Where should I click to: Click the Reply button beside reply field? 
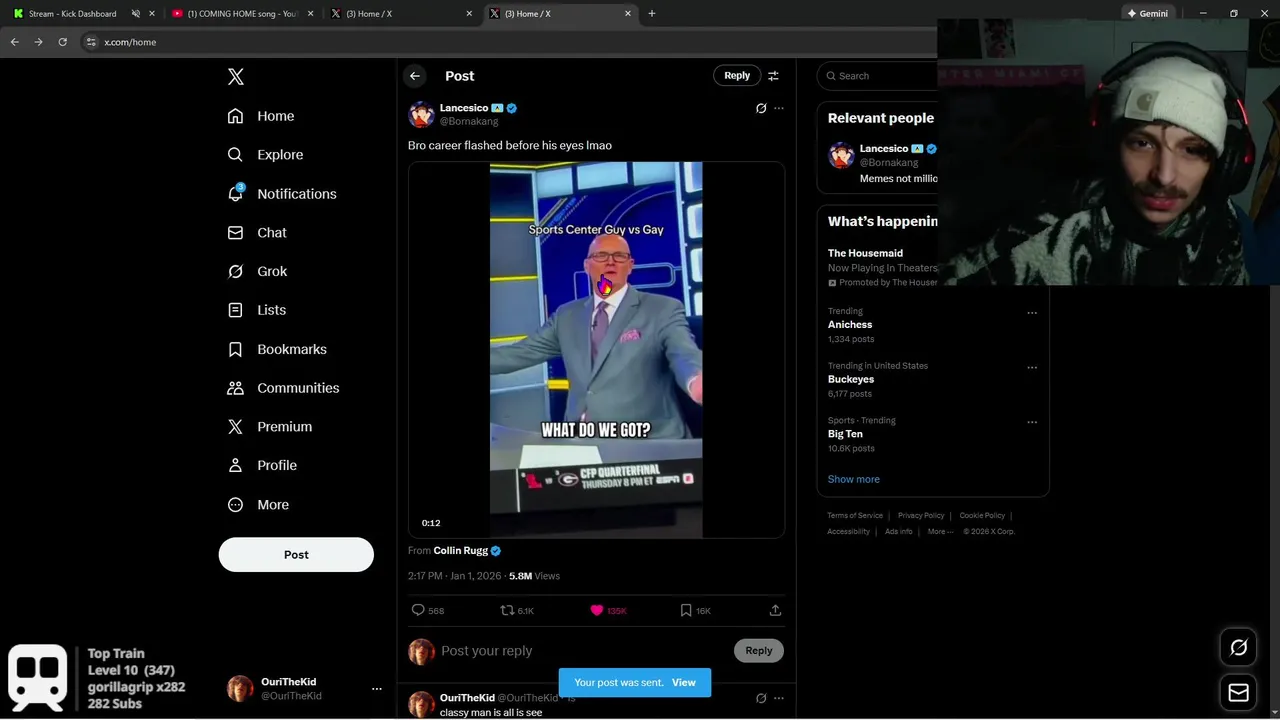[759, 651]
